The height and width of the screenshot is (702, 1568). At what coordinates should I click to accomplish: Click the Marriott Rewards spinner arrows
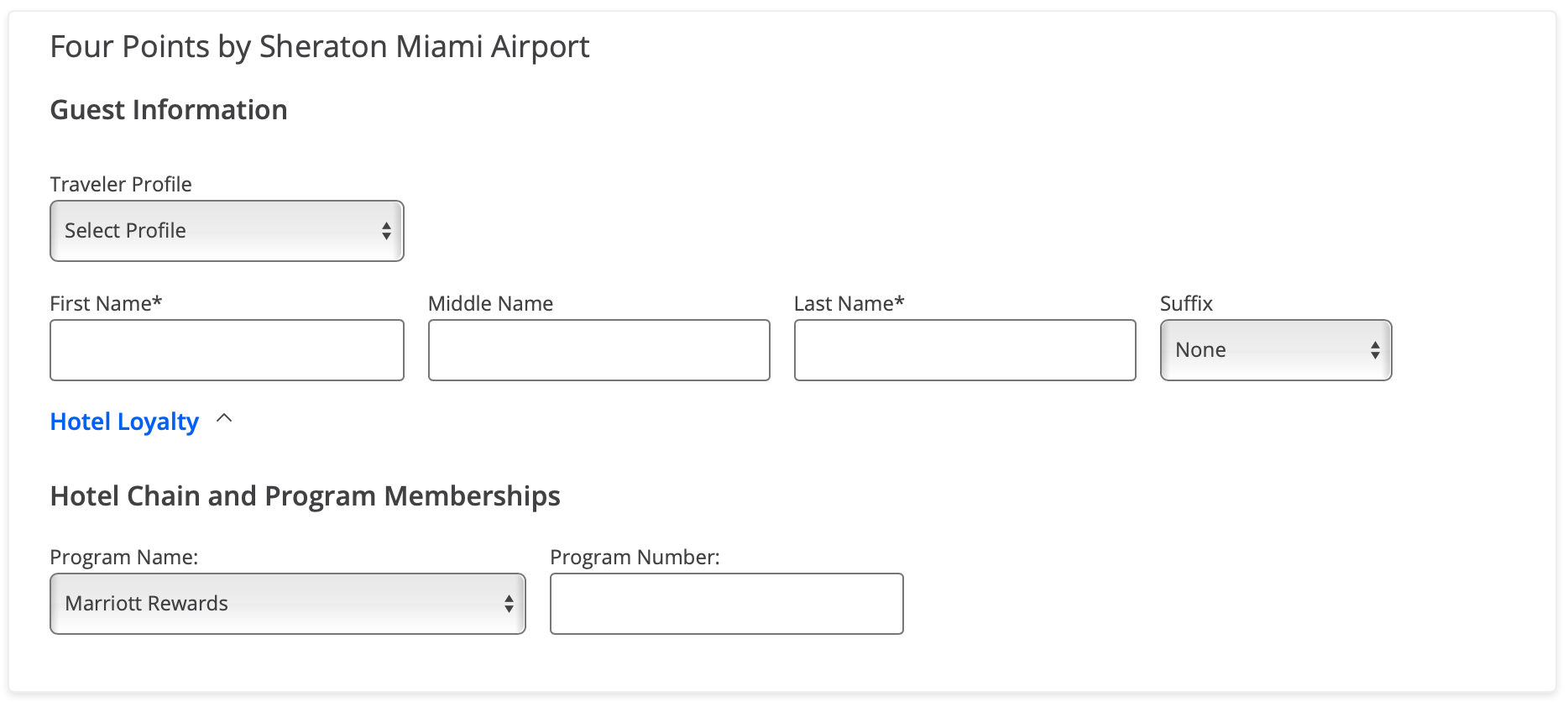509,603
